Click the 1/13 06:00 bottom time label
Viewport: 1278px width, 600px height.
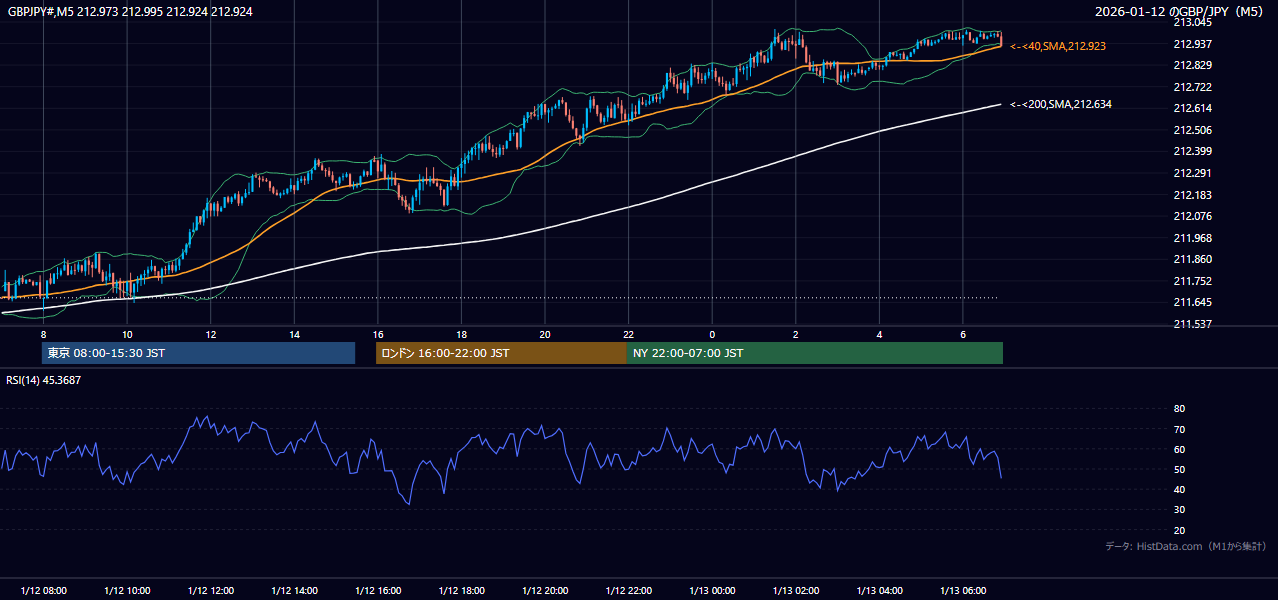coord(963,590)
